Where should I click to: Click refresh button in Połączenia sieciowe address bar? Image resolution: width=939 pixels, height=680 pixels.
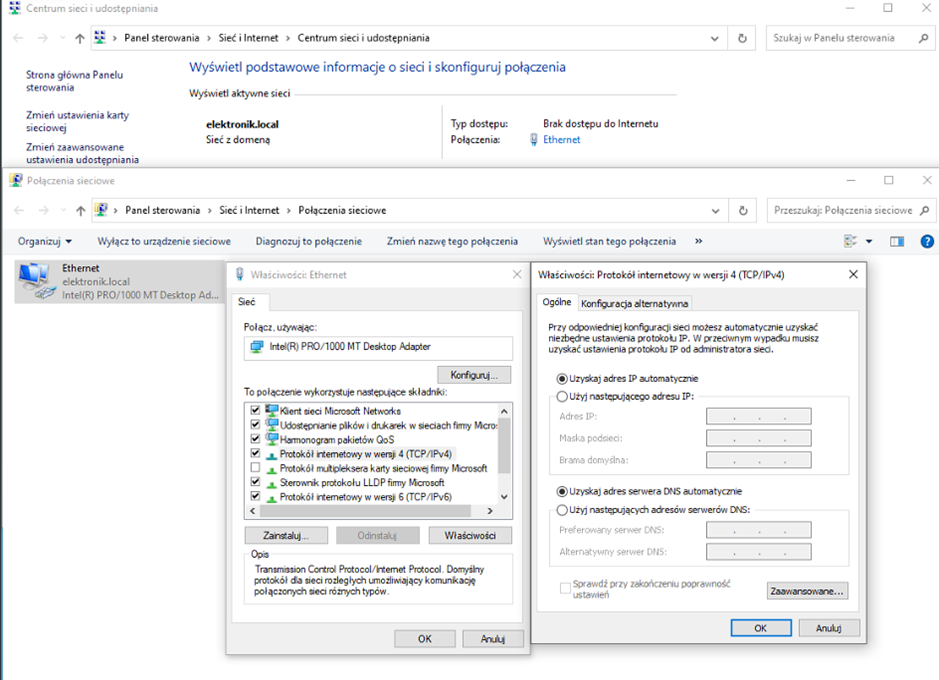(742, 211)
